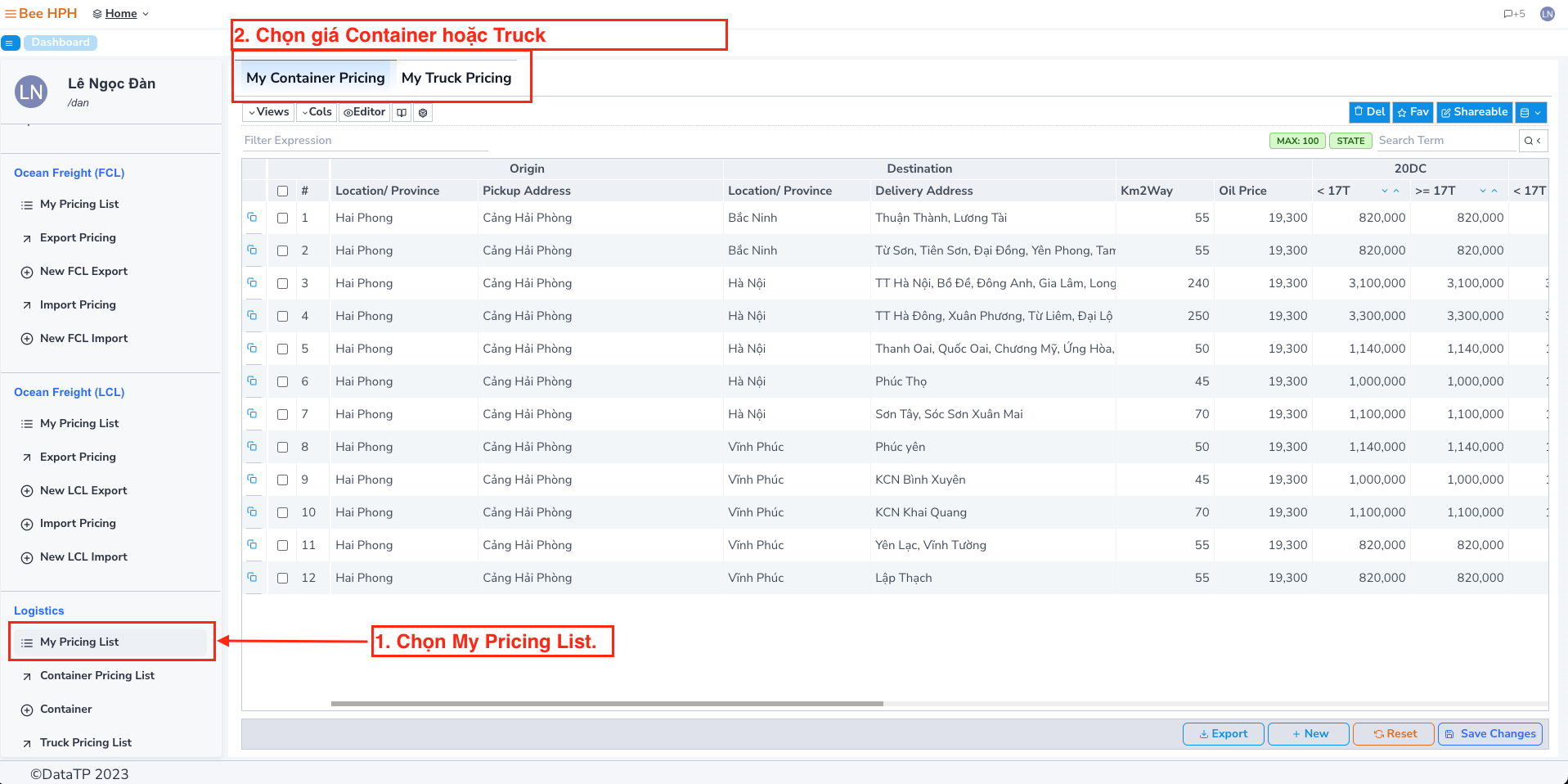Image resolution: width=1568 pixels, height=784 pixels.
Task: Open the notifications flag icon
Action: 1513,14
